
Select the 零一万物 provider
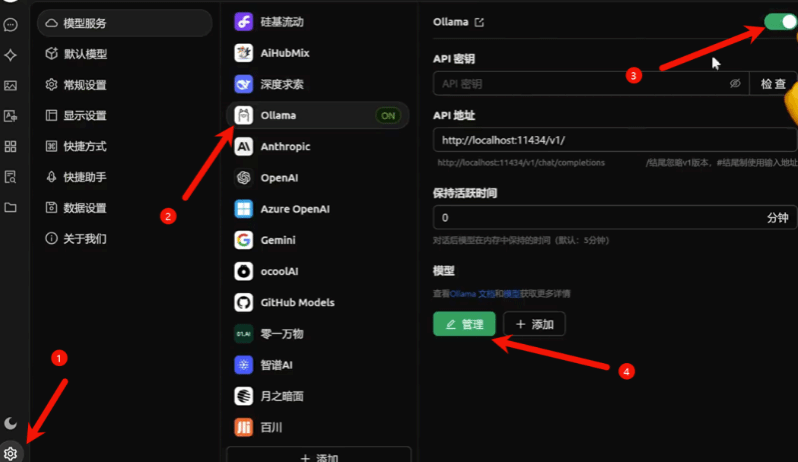pos(318,334)
